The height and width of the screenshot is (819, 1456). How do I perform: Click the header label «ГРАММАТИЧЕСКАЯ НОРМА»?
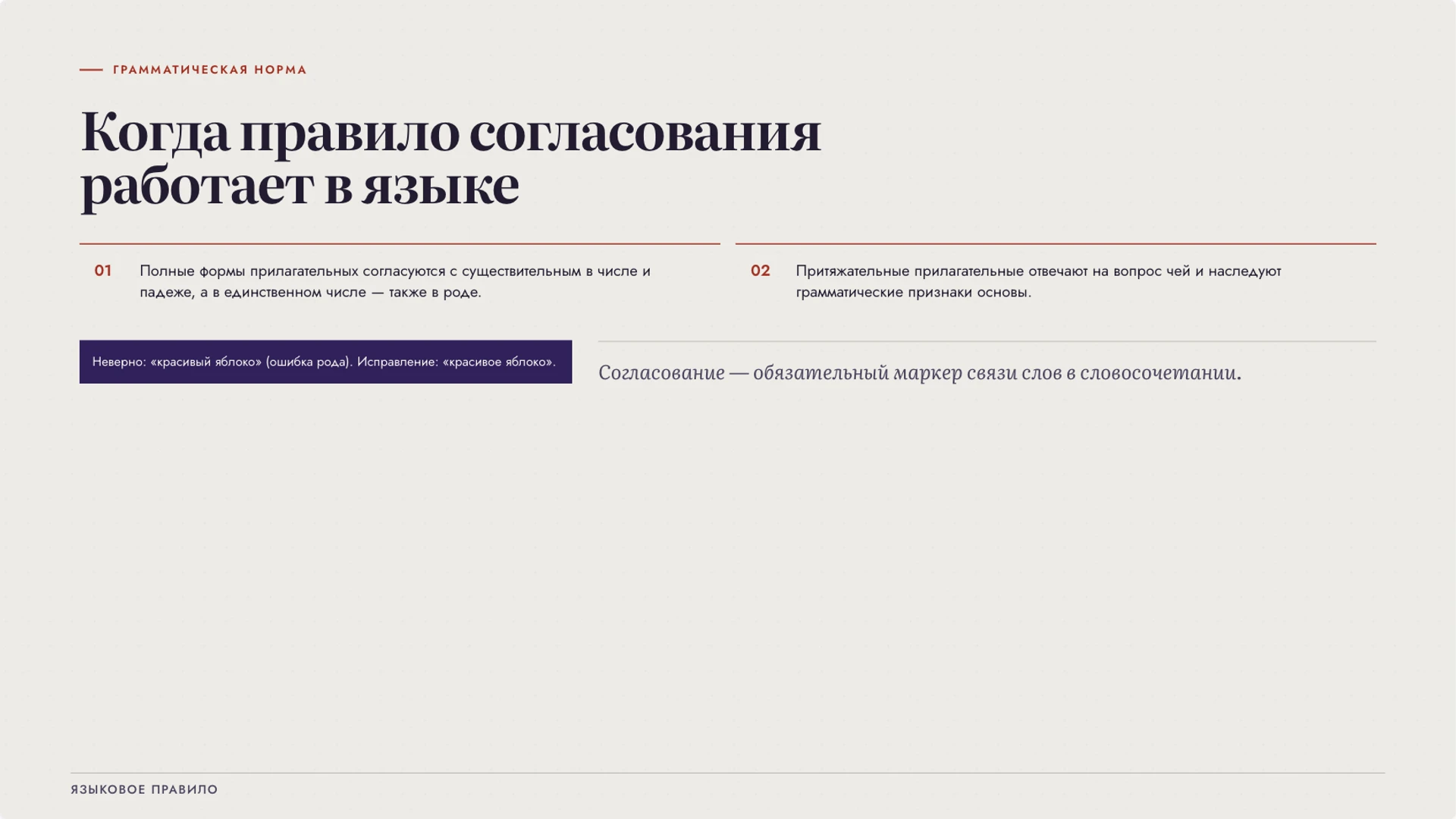pyautogui.click(x=209, y=70)
